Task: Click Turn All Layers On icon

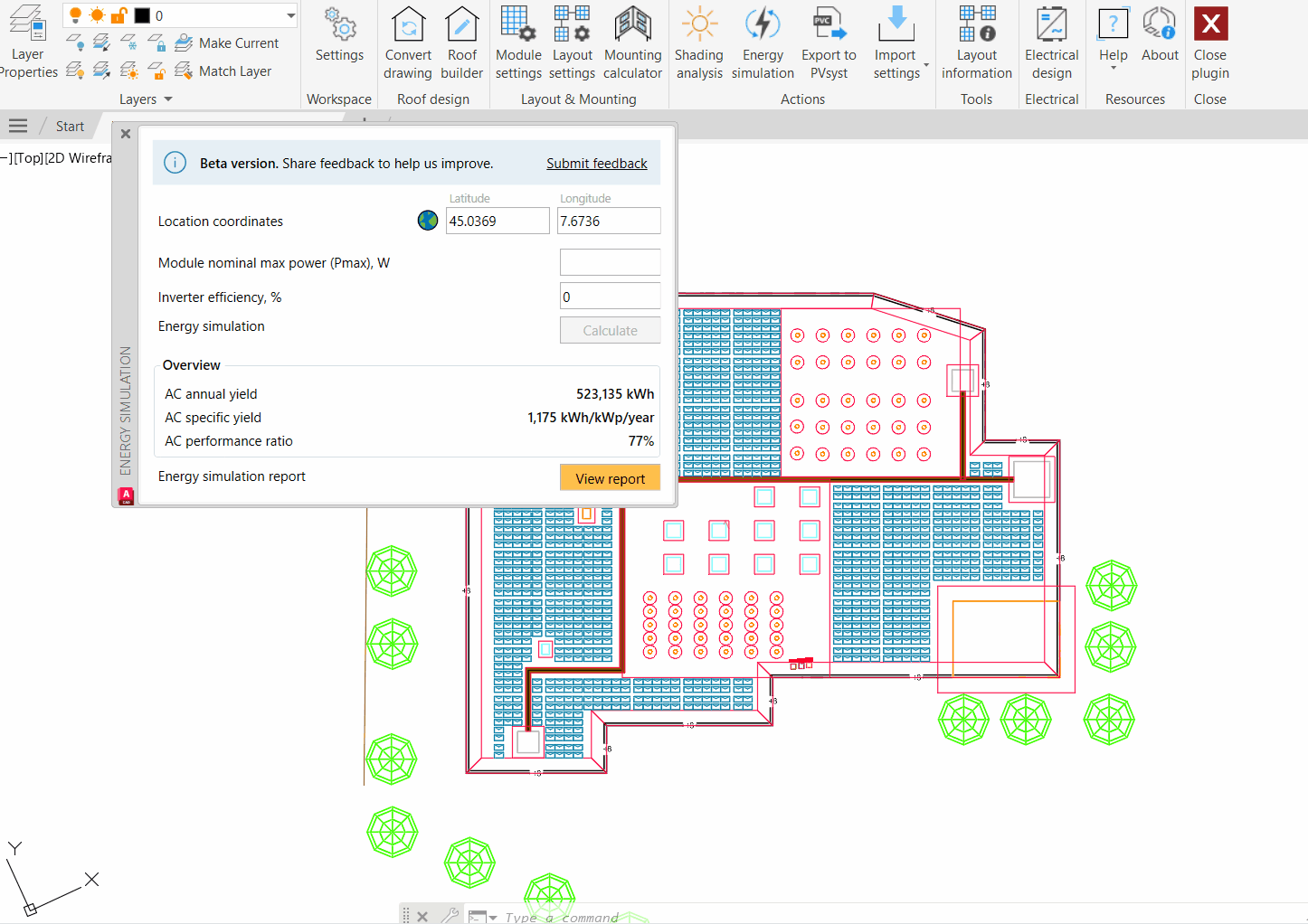Action: coord(76,71)
